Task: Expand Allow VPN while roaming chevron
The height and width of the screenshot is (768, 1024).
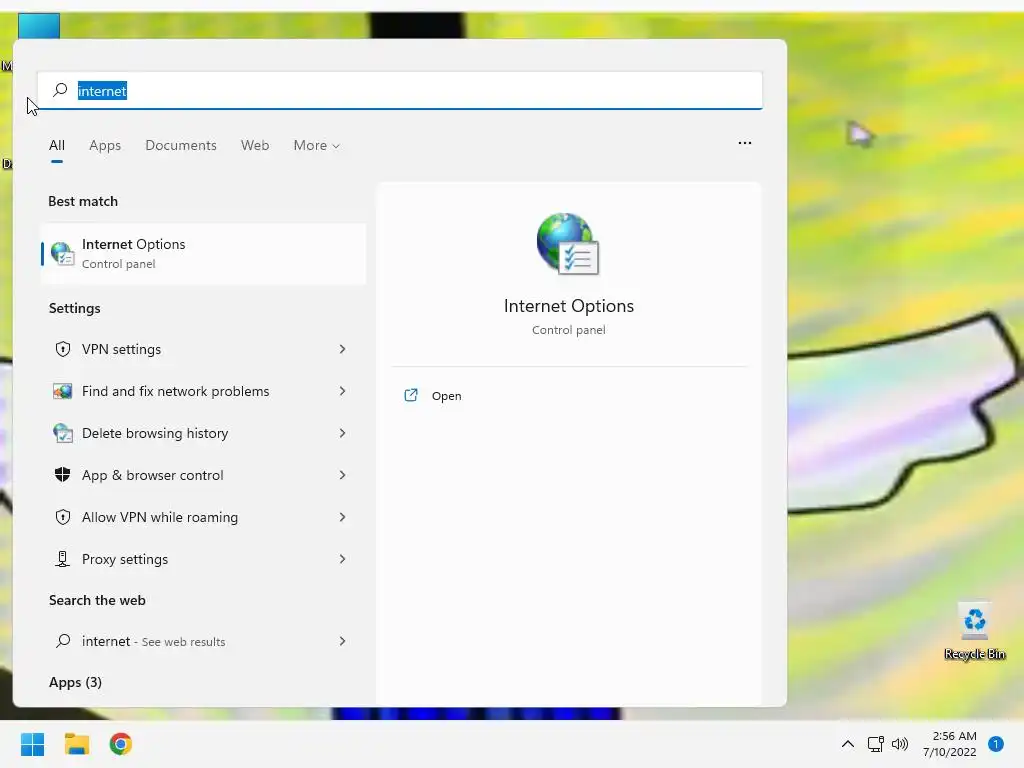Action: coord(342,517)
